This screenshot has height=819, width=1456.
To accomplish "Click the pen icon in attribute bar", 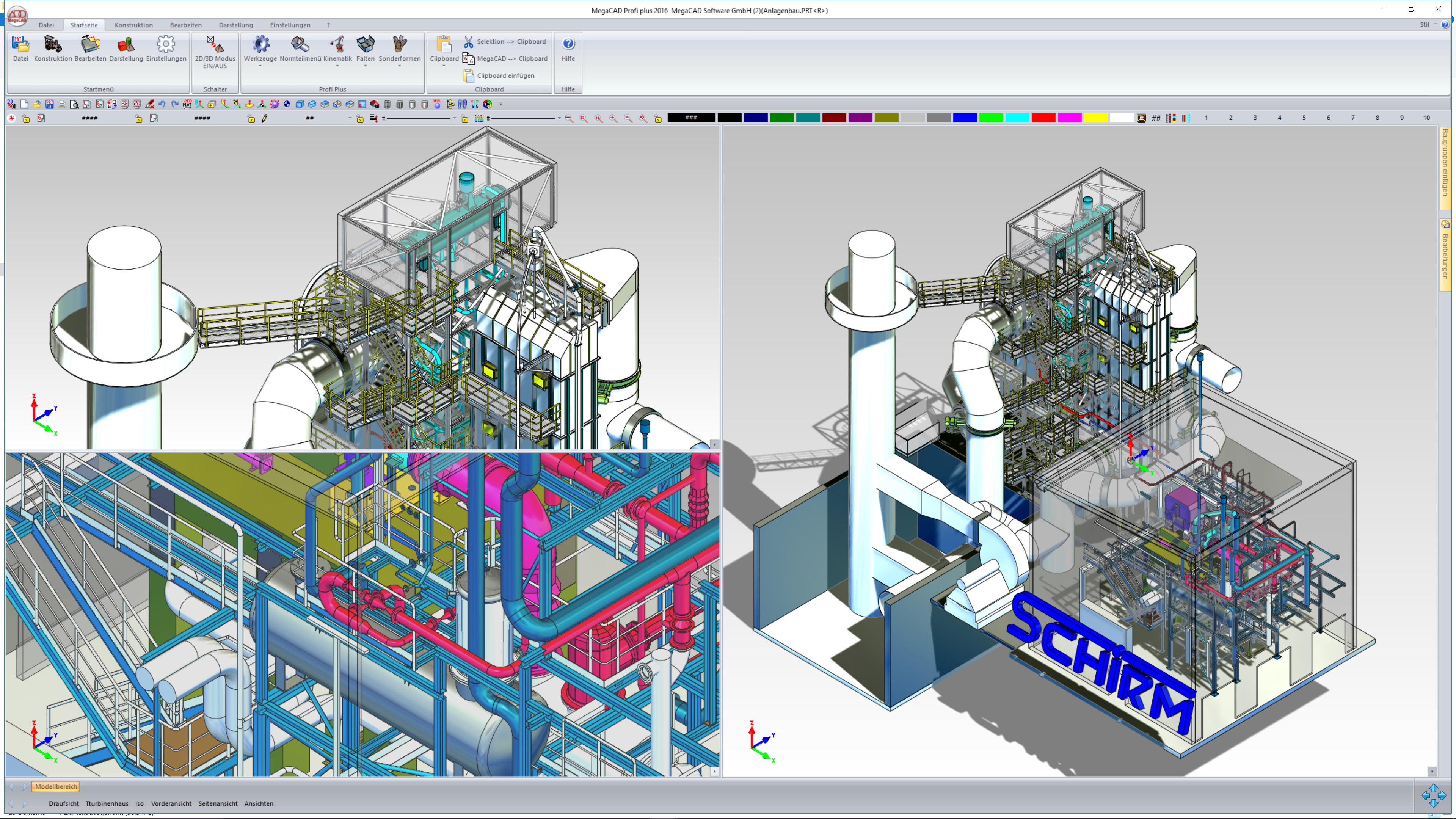I will click(x=265, y=118).
